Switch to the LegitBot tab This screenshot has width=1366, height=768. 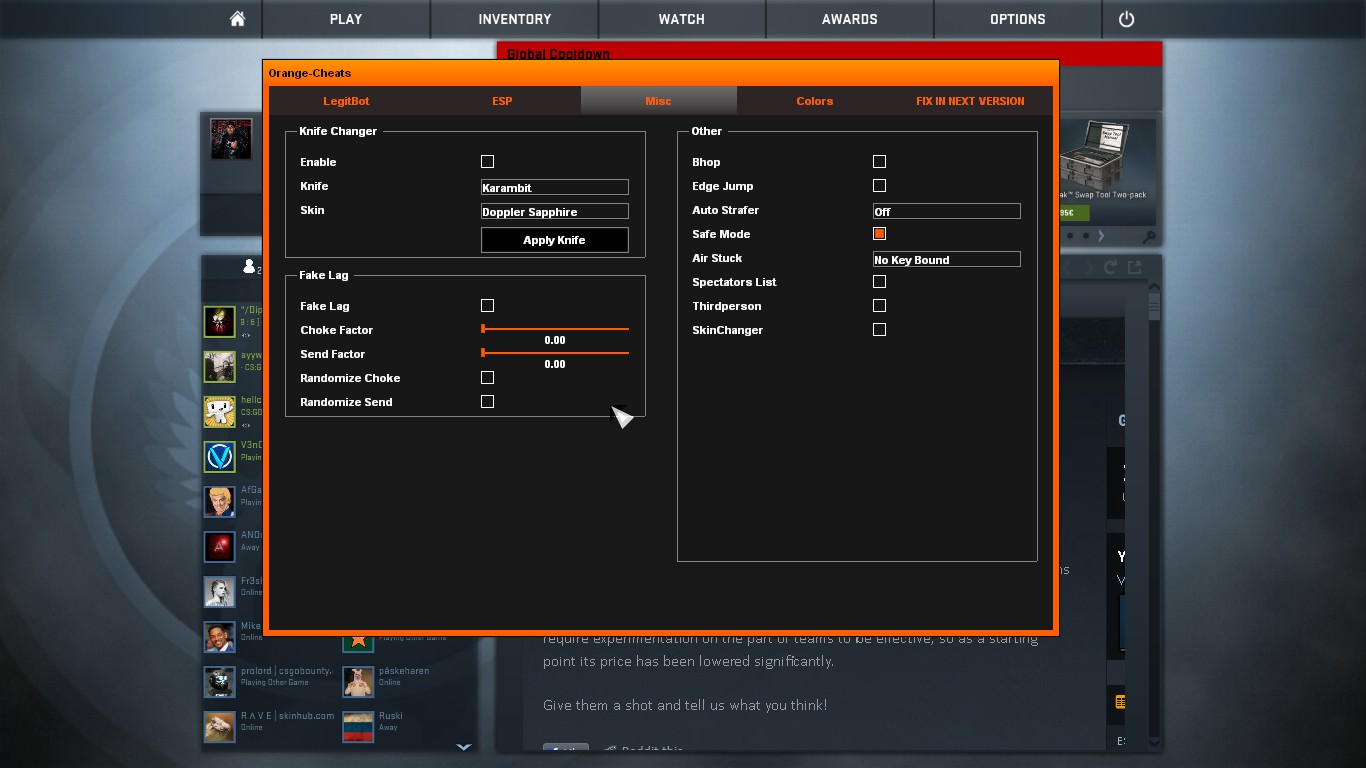346,101
